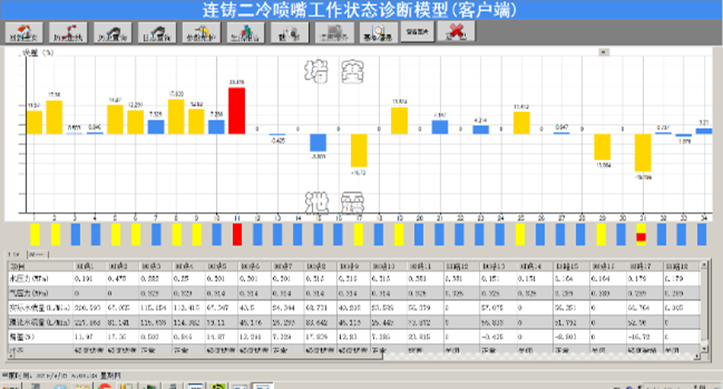Click table horizontal scrollbar right arrow
The image size is (723, 389).
(697, 356)
